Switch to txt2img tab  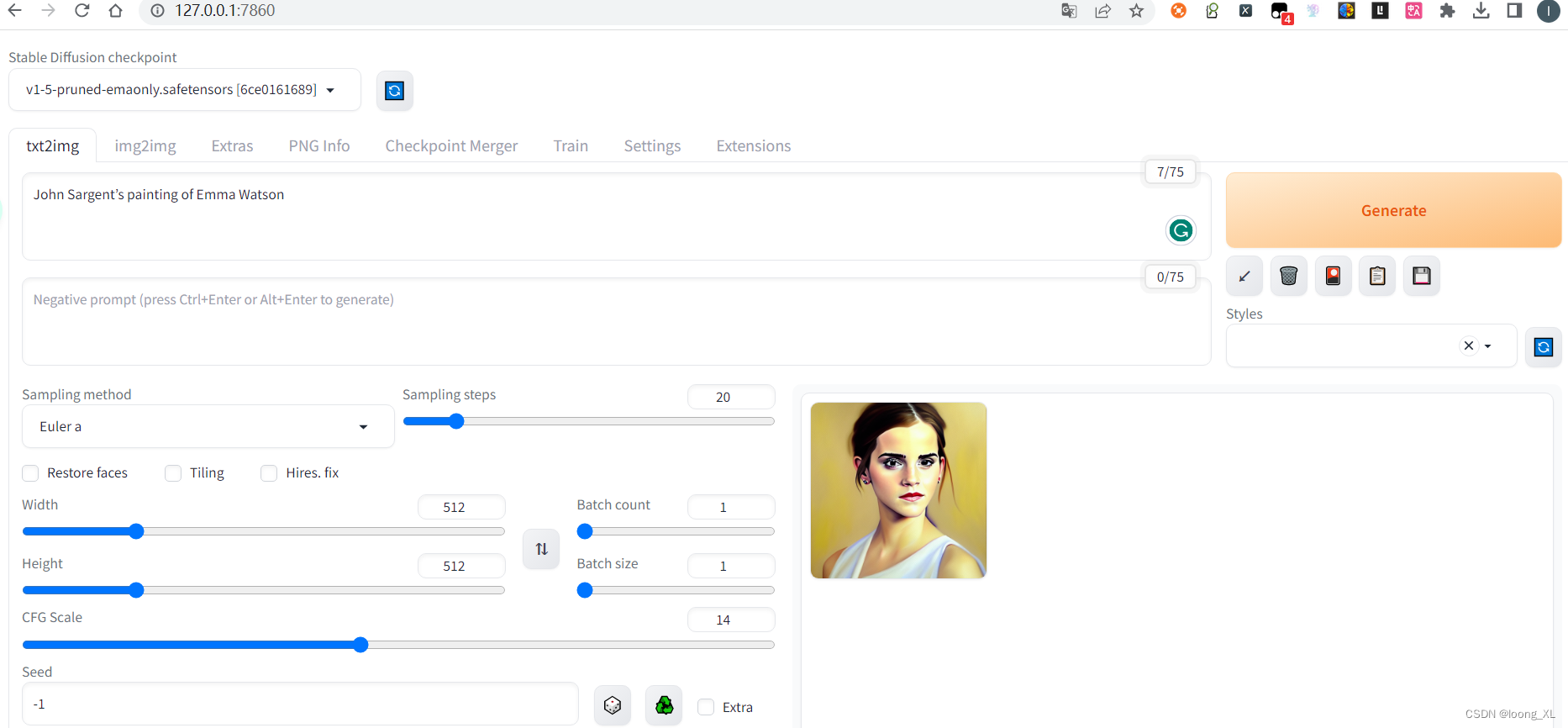tap(53, 145)
